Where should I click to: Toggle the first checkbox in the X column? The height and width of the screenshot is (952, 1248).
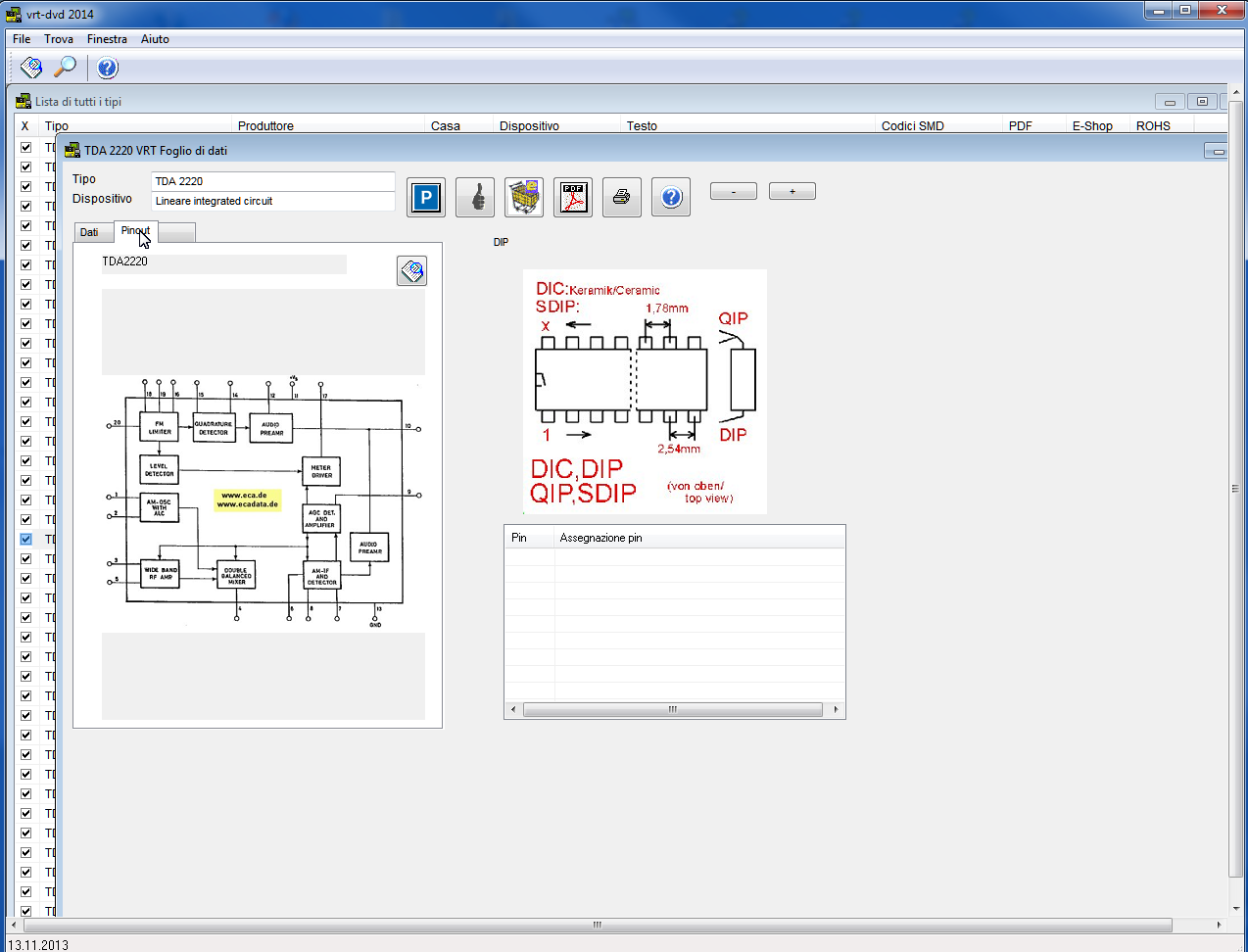coord(25,148)
